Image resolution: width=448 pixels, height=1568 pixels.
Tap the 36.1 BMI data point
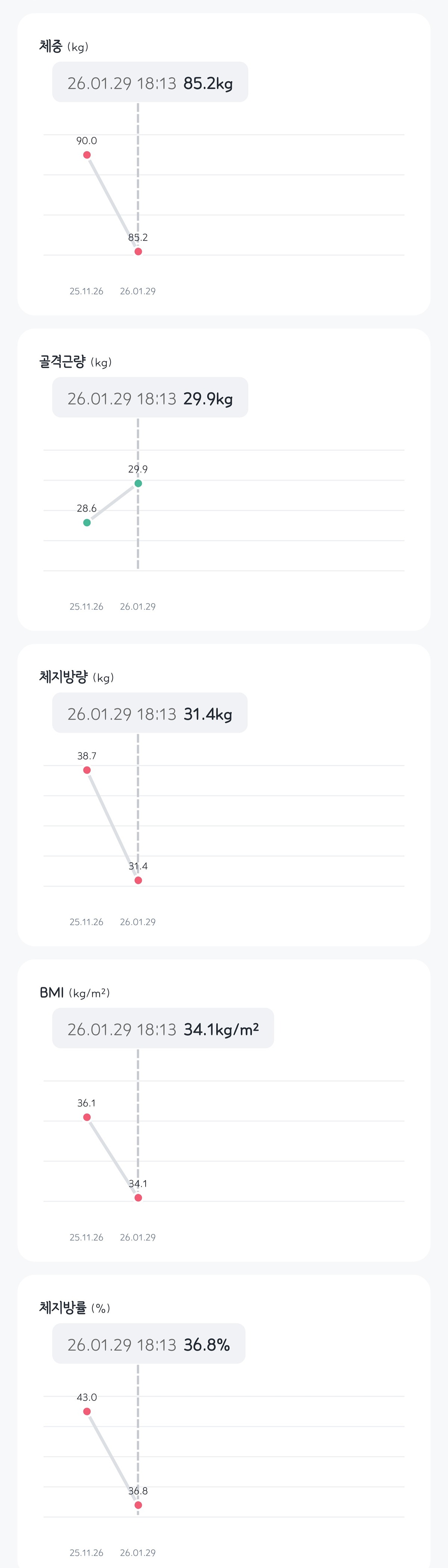(x=87, y=1117)
